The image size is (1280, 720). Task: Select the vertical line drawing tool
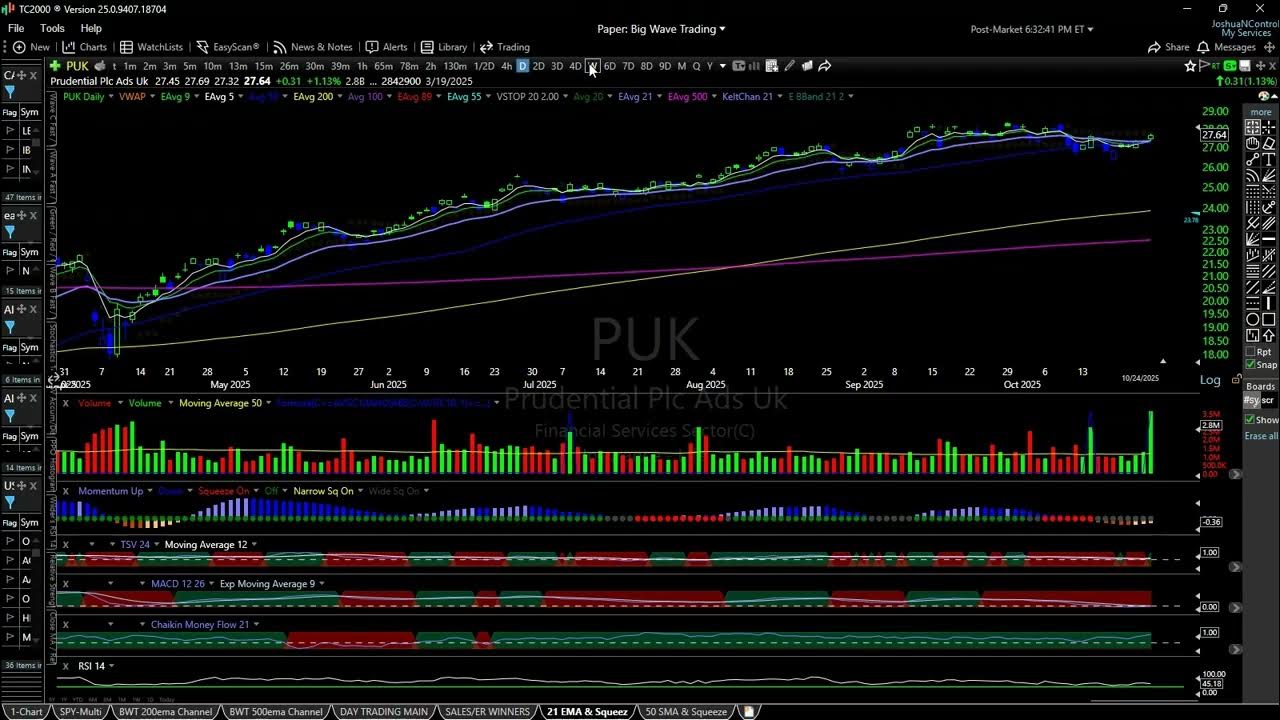pyautogui.click(x=1268, y=302)
